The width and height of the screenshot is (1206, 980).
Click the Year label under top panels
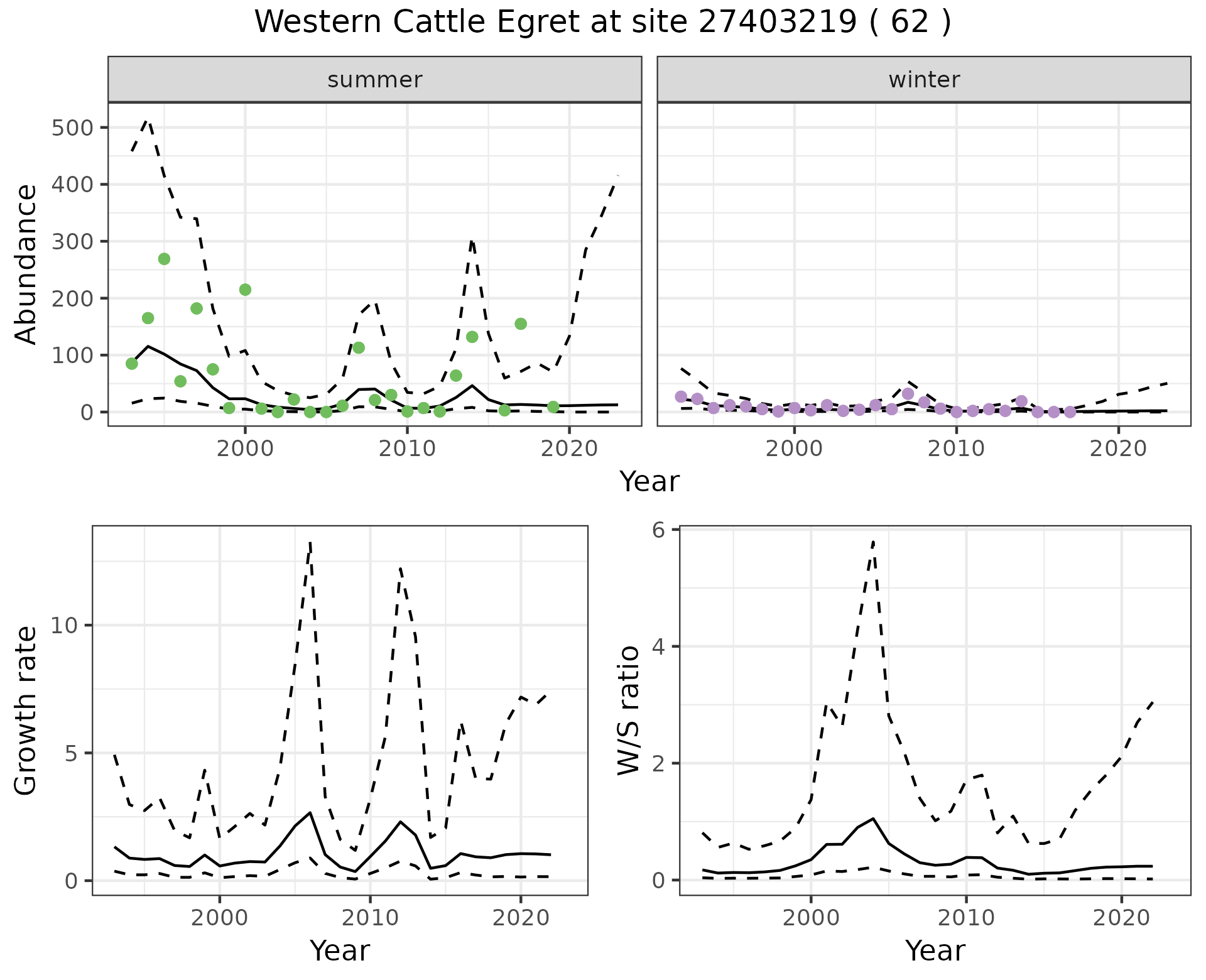coord(649,482)
